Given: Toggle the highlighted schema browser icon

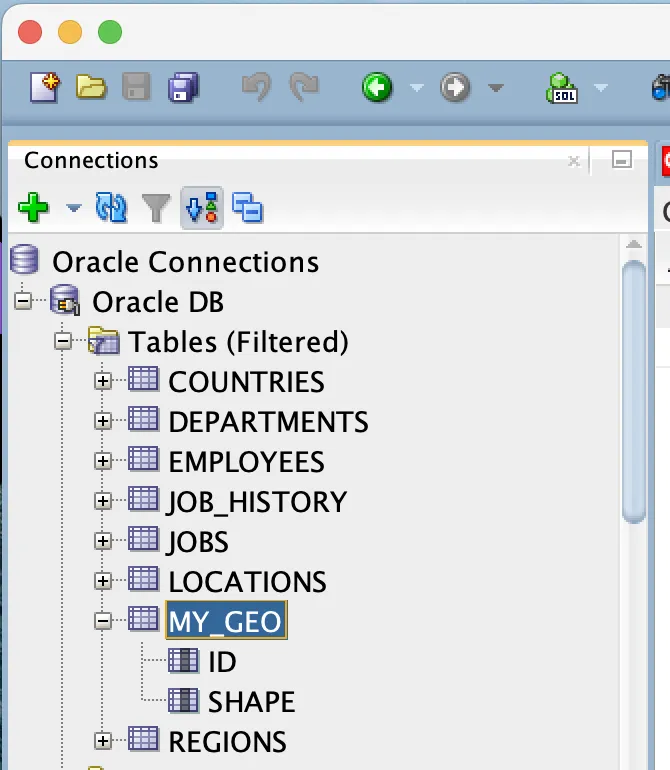Looking at the screenshot, I should tap(202, 208).
